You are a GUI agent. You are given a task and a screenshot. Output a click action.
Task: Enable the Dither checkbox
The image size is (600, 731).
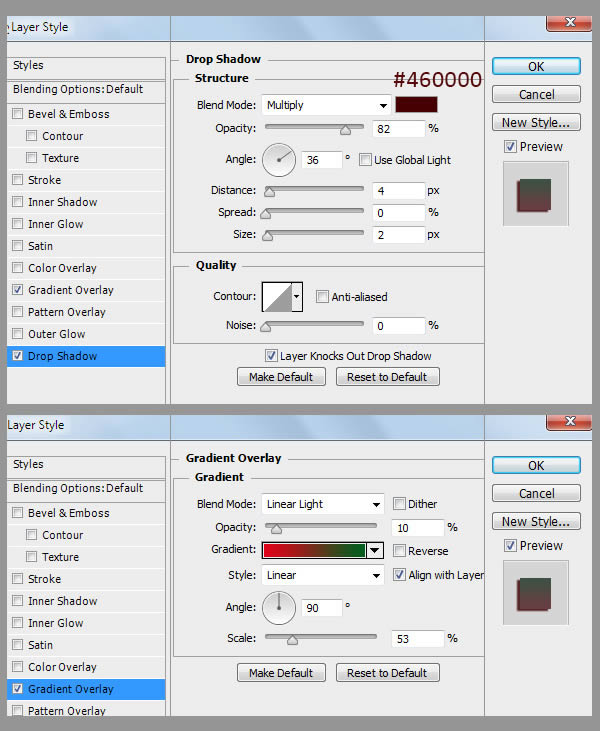tap(400, 504)
